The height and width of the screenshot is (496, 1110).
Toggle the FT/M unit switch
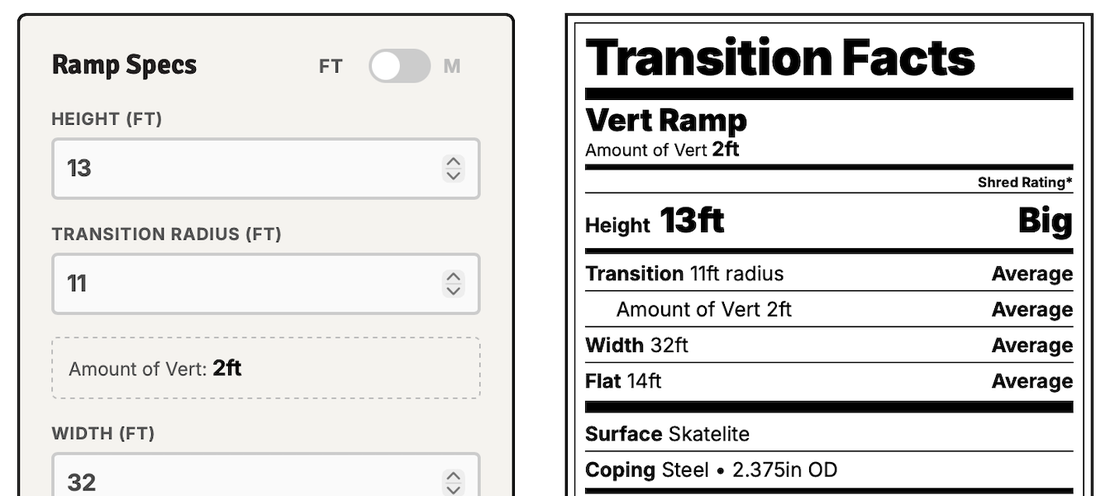point(399,67)
